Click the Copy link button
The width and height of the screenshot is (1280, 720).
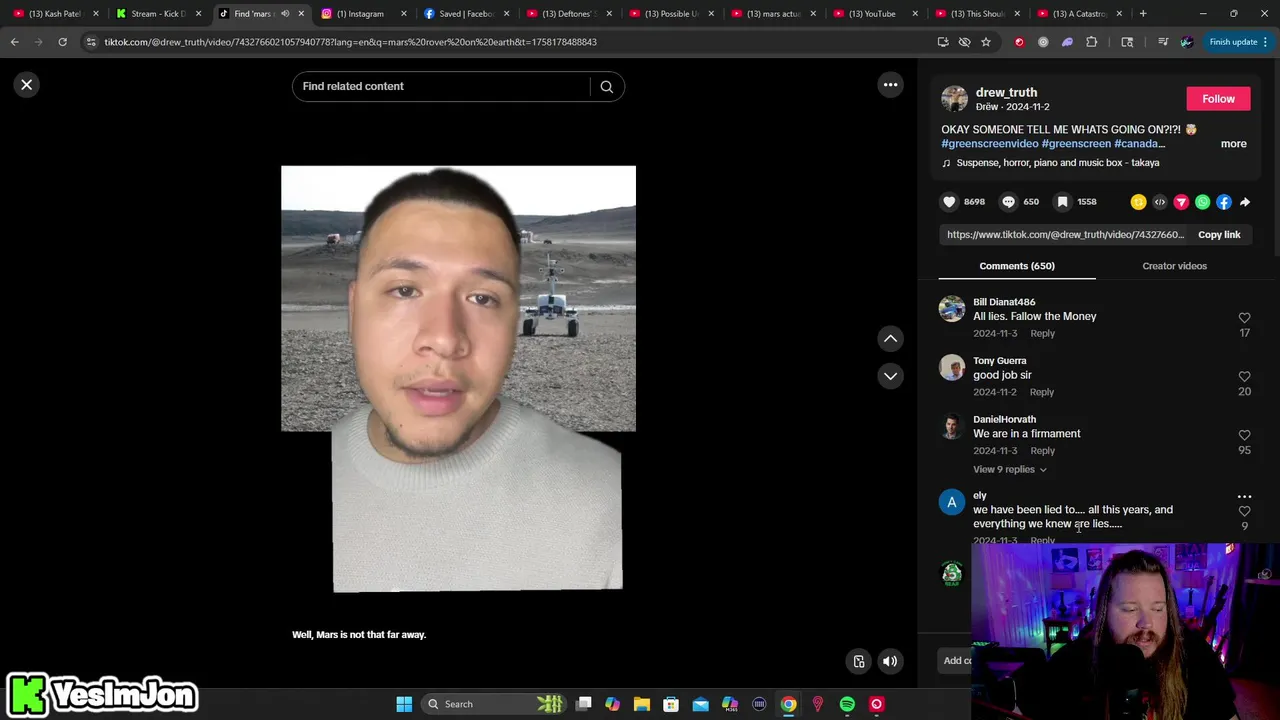pyautogui.click(x=1219, y=235)
